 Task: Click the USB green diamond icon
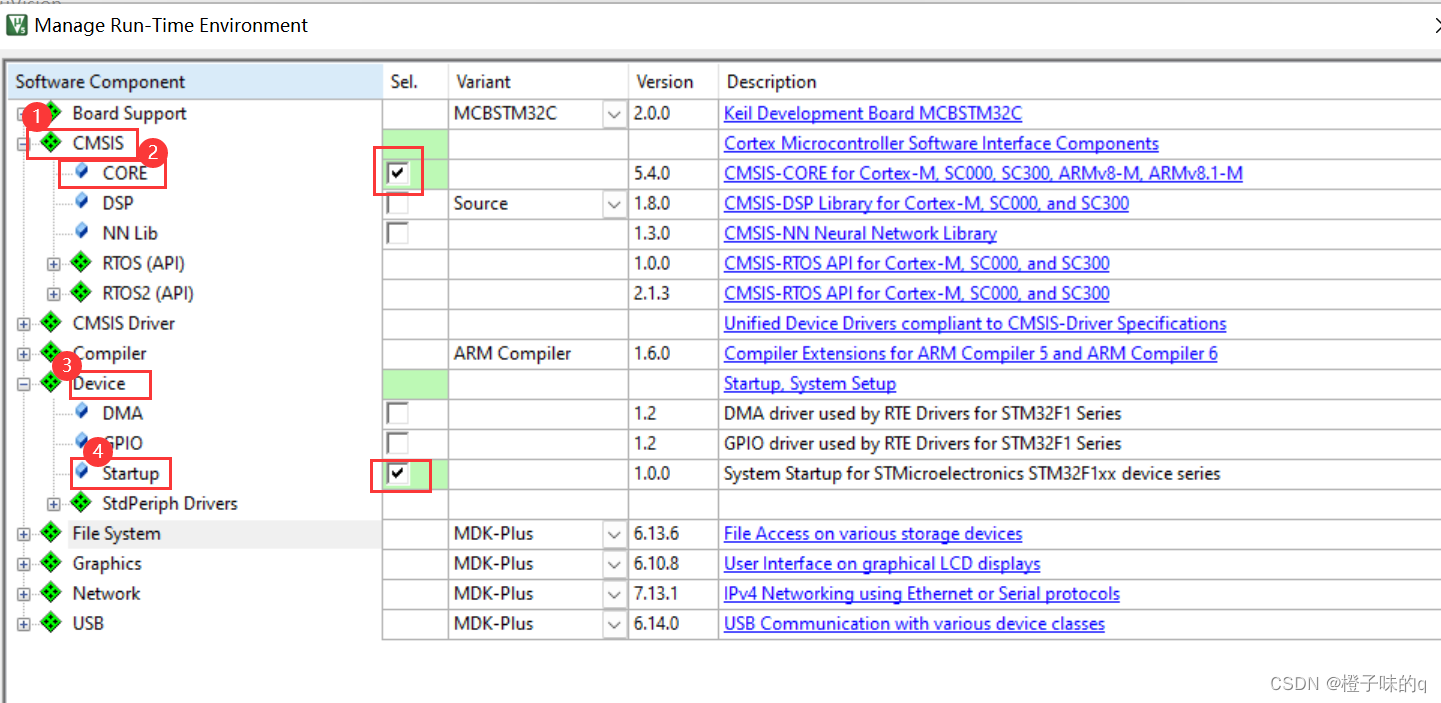click(51, 623)
